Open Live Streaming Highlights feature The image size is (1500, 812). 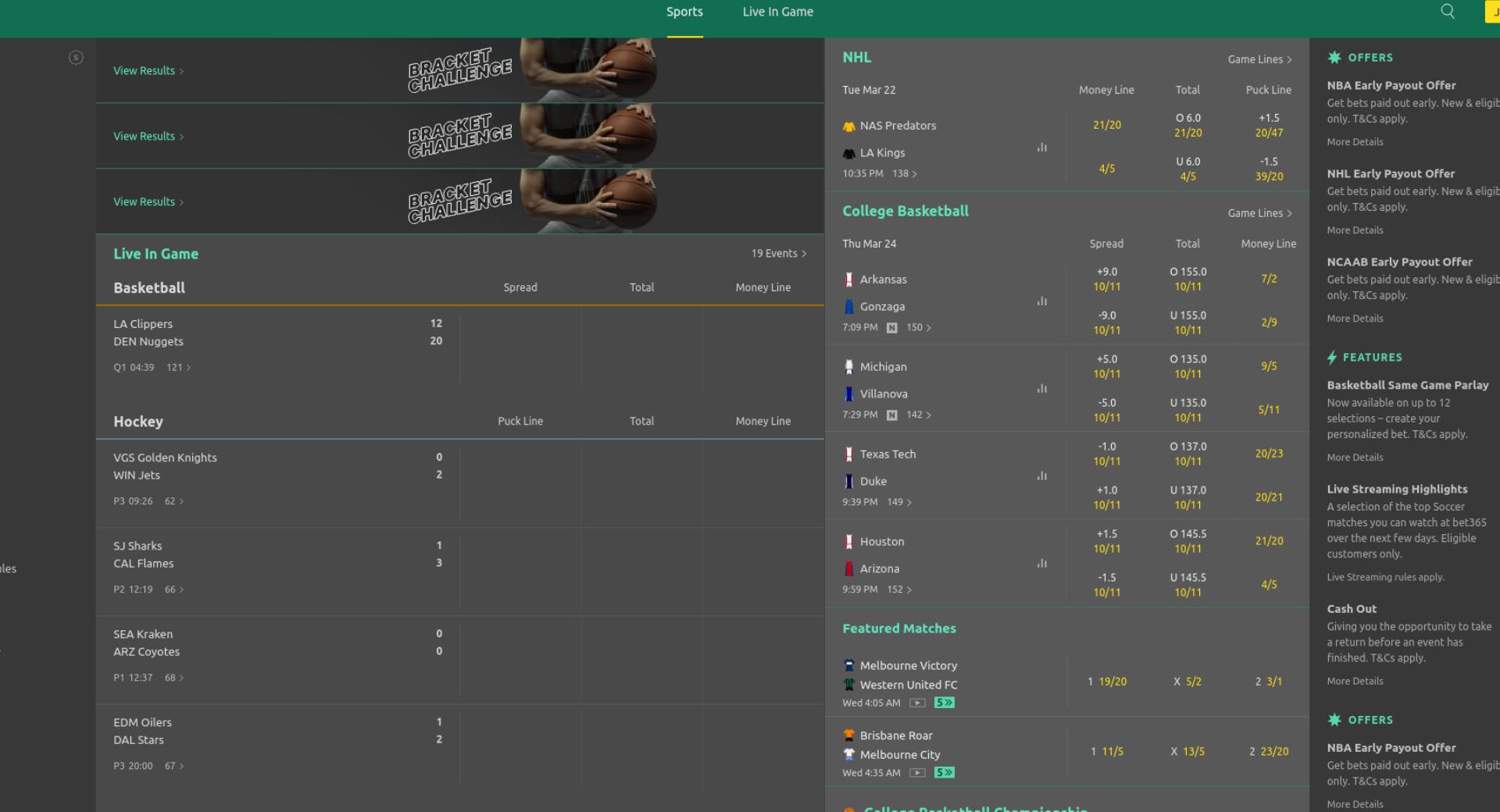tap(1397, 490)
